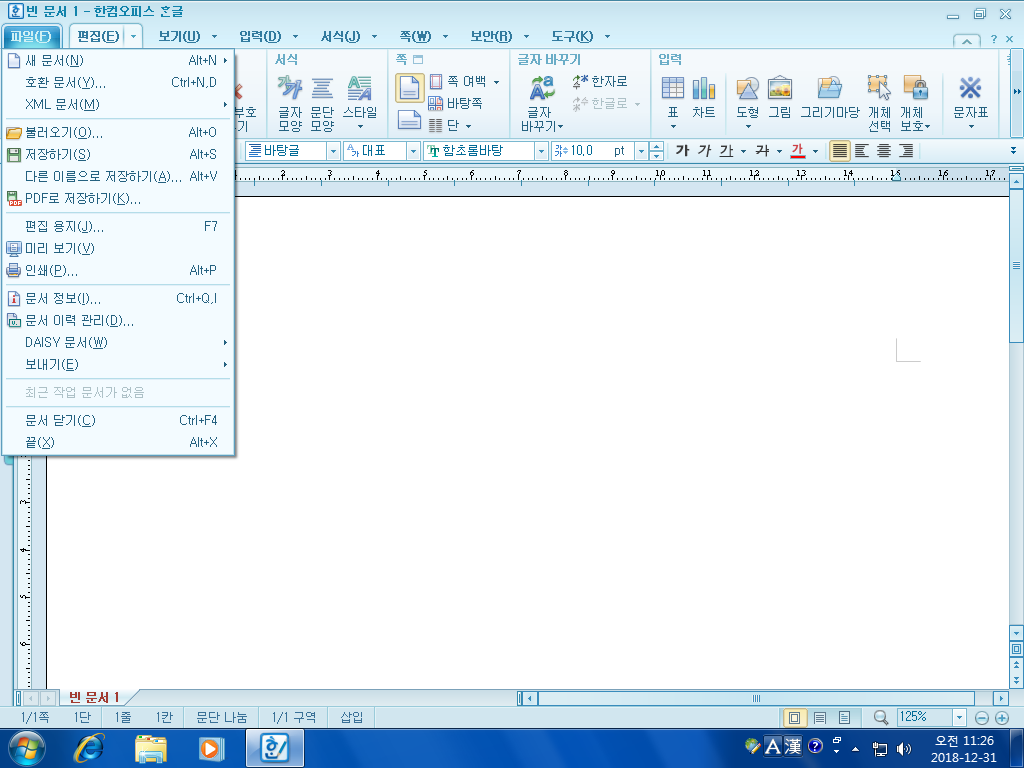
Task: Insert a 그림 picture
Action: [x=779, y=98]
